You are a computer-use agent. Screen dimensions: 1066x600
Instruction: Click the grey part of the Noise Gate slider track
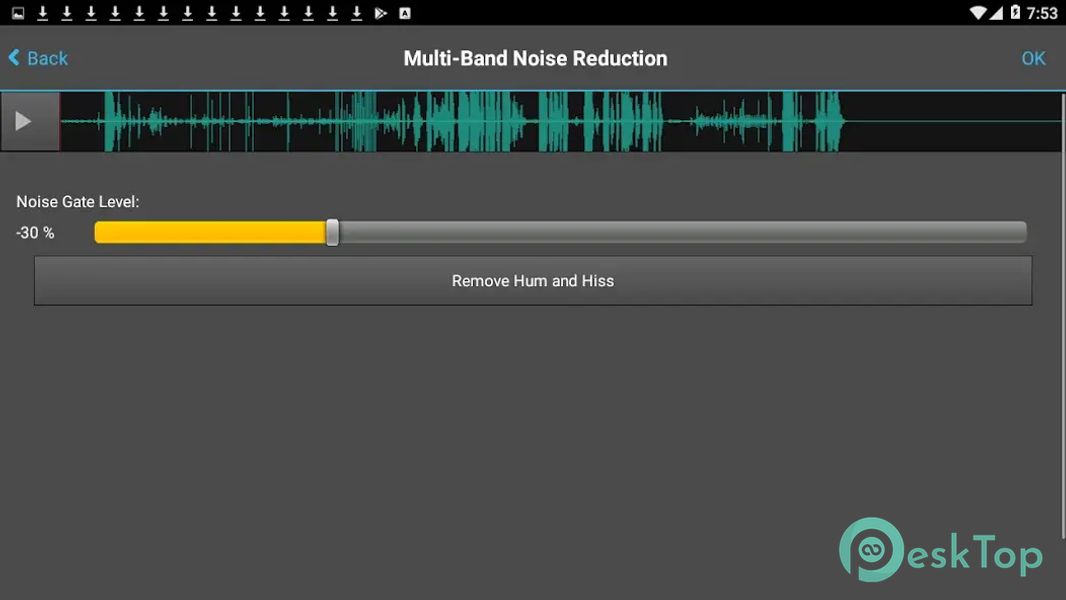(683, 232)
